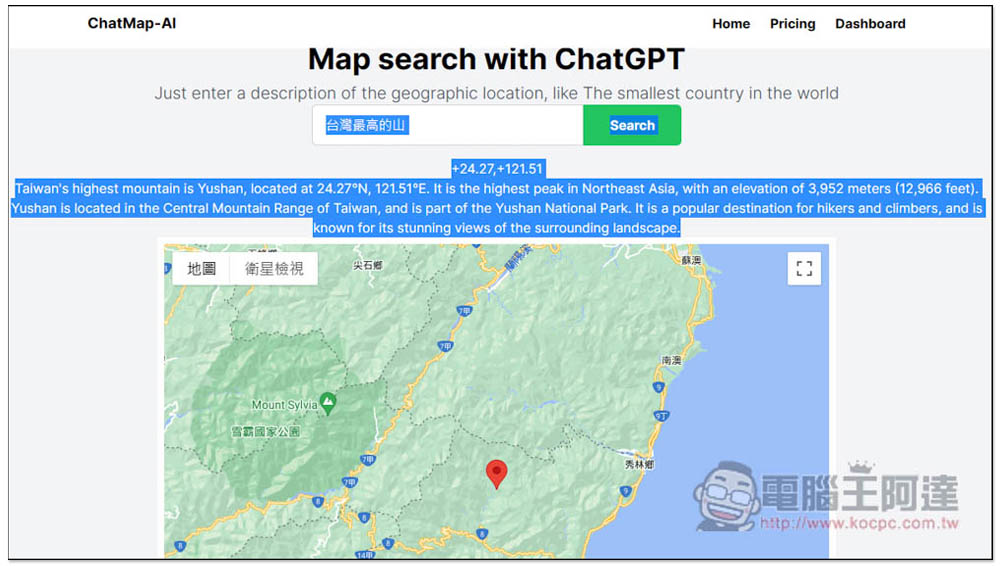Open the ChatMap-AI site logo link
Screen dimensions: 1000x566
point(131,24)
